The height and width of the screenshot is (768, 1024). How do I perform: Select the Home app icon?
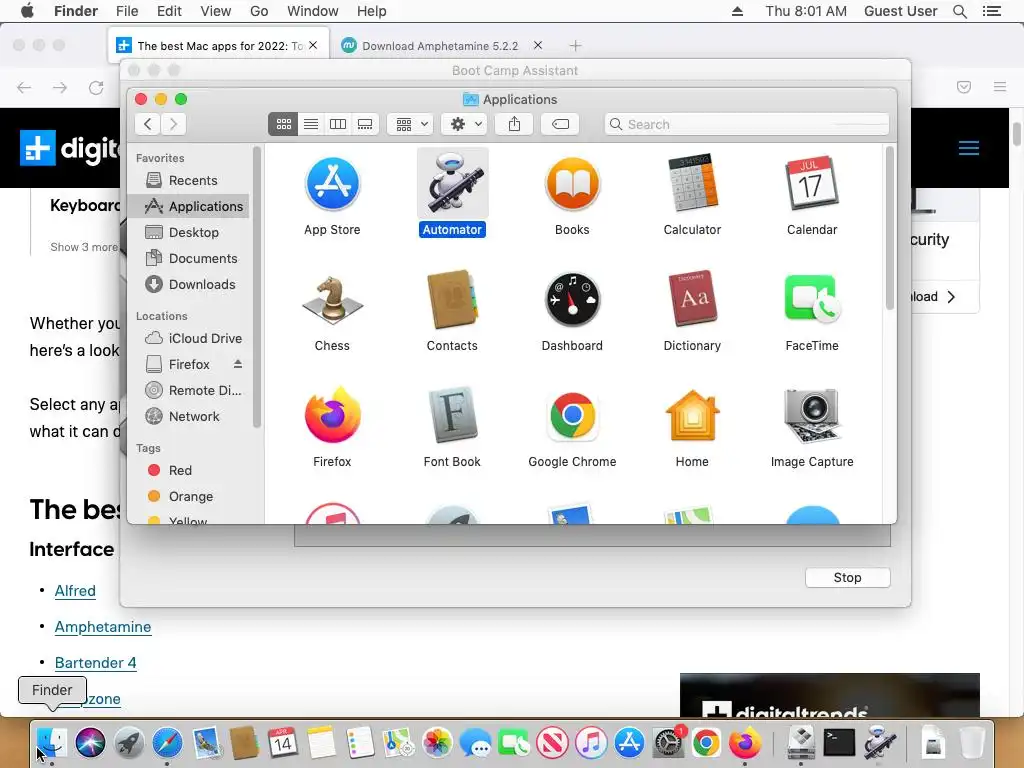tap(692, 415)
